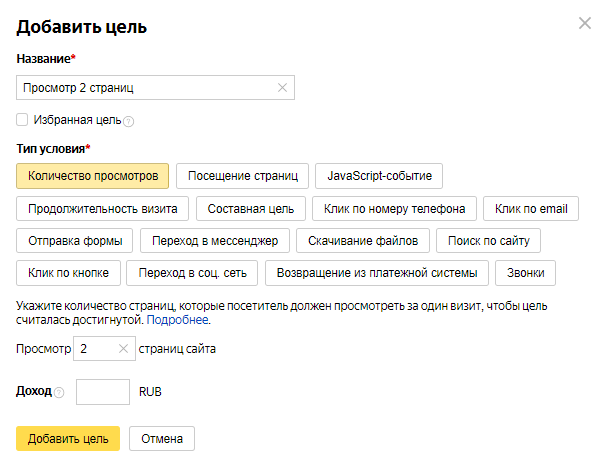Pick Продолжительность визита option
Screen dimensions: 607x466
click(x=102, y=209)
